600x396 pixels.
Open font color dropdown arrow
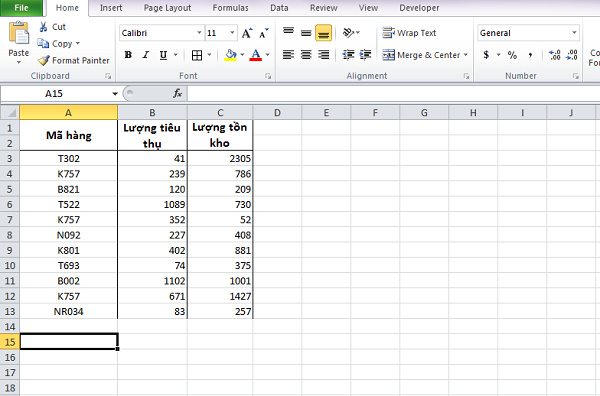coord(267,55)
